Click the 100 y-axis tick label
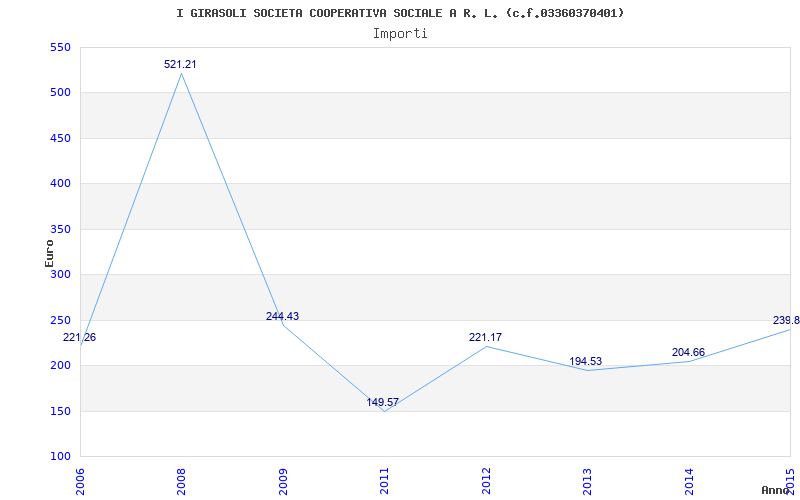This screenshot has width=800, height=500. [60, 456]
